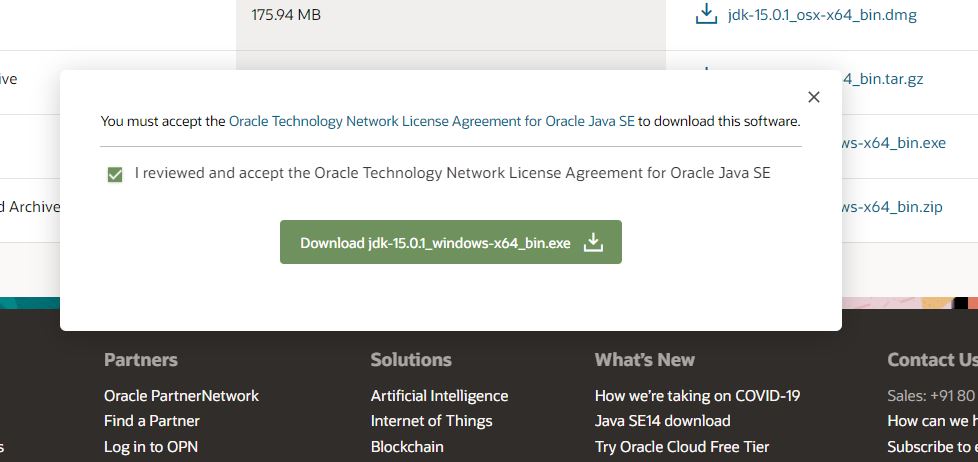Open How we're taking on COVID-19 link
This screenshot has height=462, width=978.
[x=697, y=396]
